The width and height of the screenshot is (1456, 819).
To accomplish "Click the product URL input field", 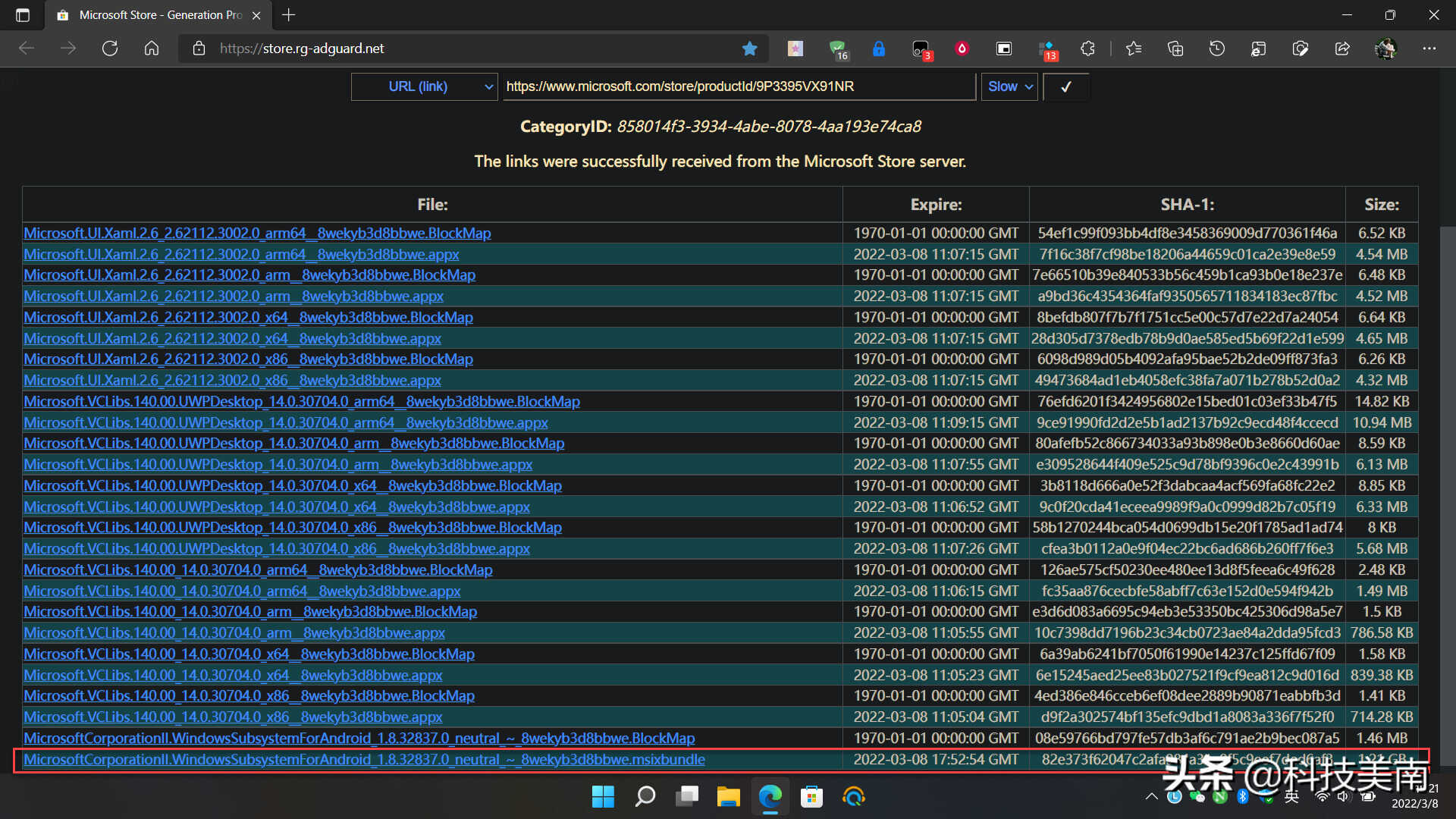I will pos(739,86).
